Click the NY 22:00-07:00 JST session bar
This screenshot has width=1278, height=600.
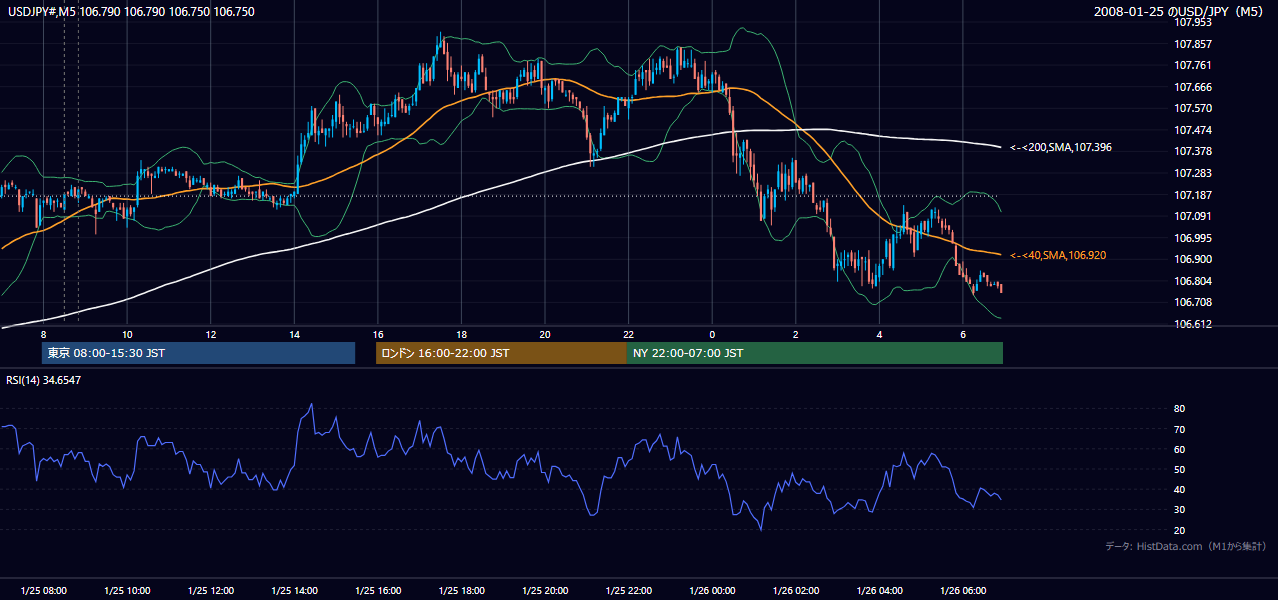tap(815, 353)
